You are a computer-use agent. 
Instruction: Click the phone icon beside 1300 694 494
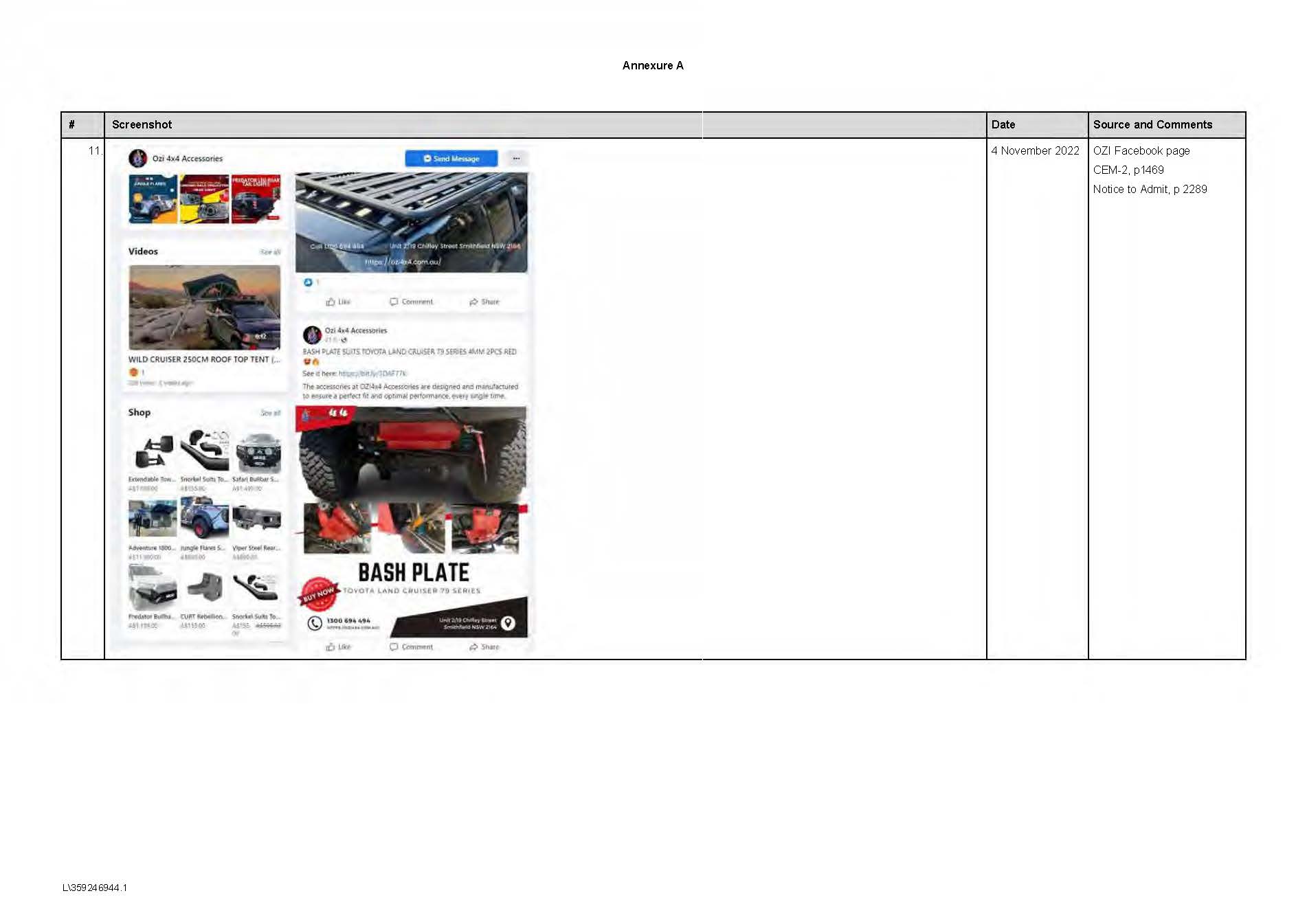point(315,623)
